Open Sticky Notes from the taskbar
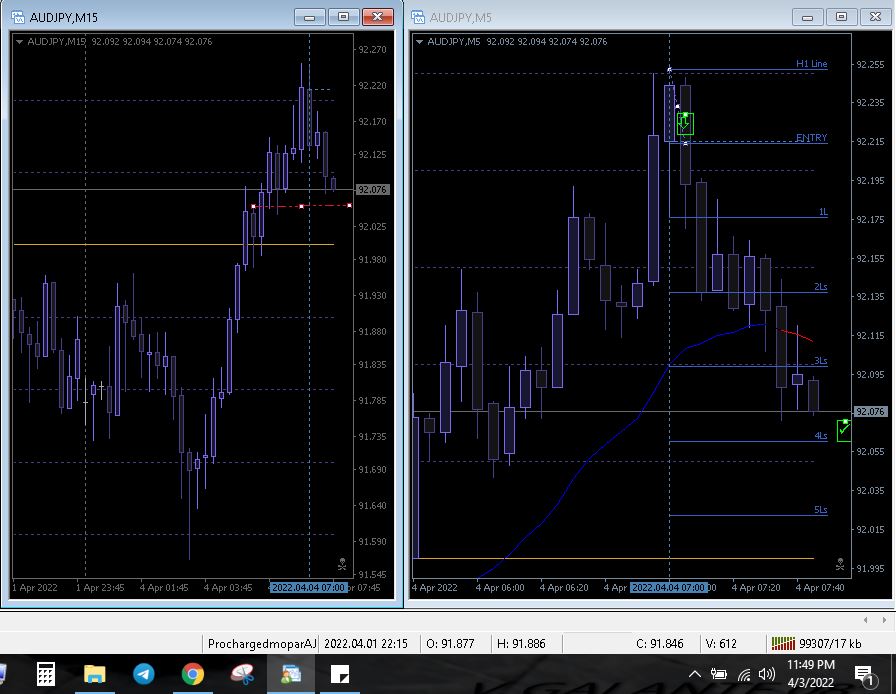Screen dimensions: 896x694 pyautogui.click(x=340, y=675)
